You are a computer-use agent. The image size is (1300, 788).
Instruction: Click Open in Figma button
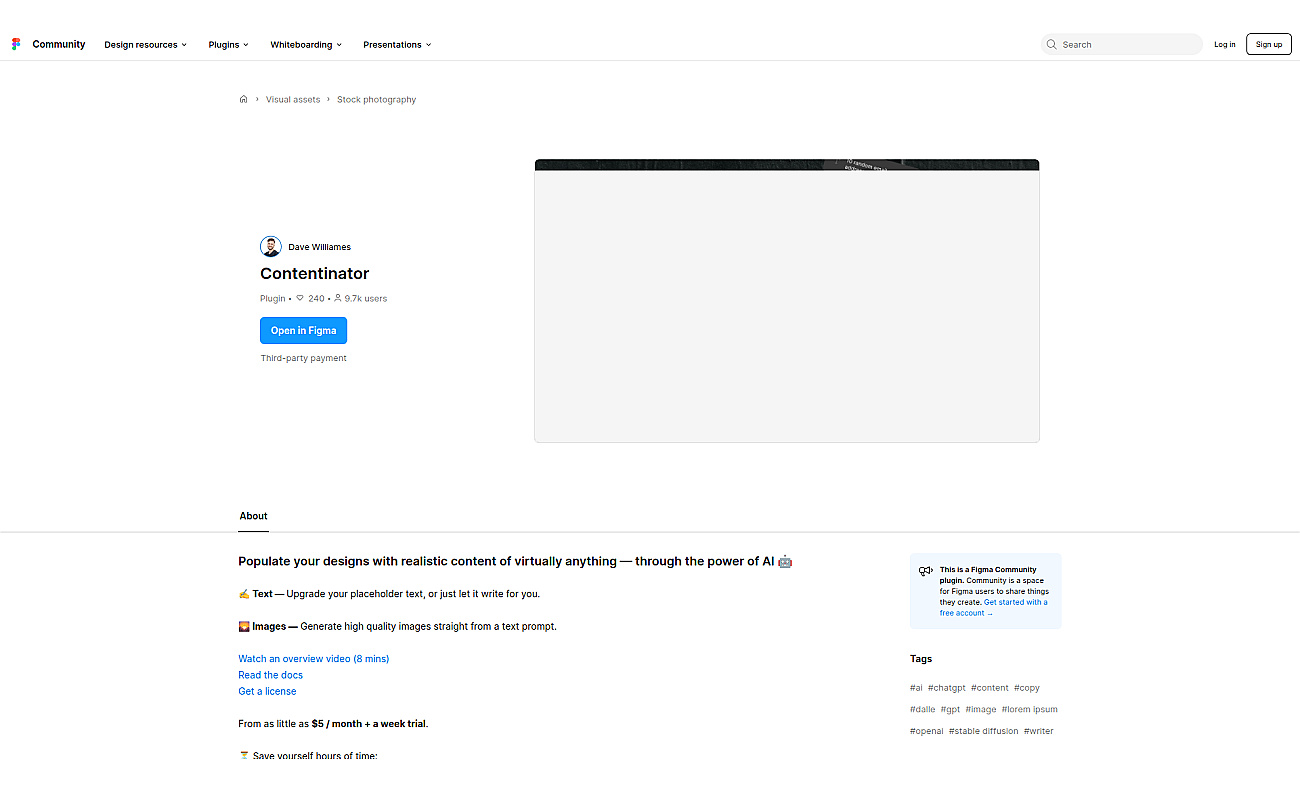pos(303,330)
